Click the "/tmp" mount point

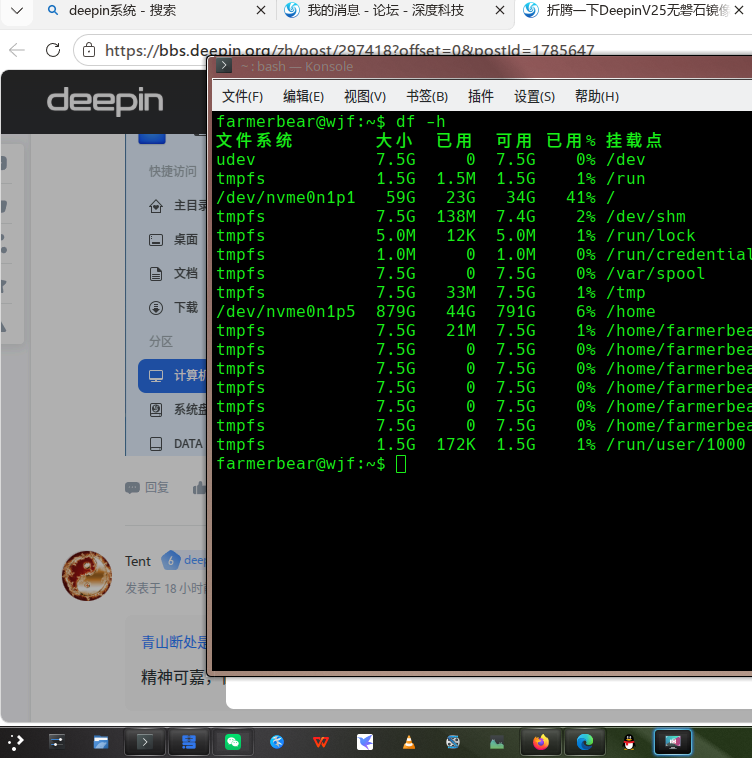pyautogui.click(x=626, y=292)
